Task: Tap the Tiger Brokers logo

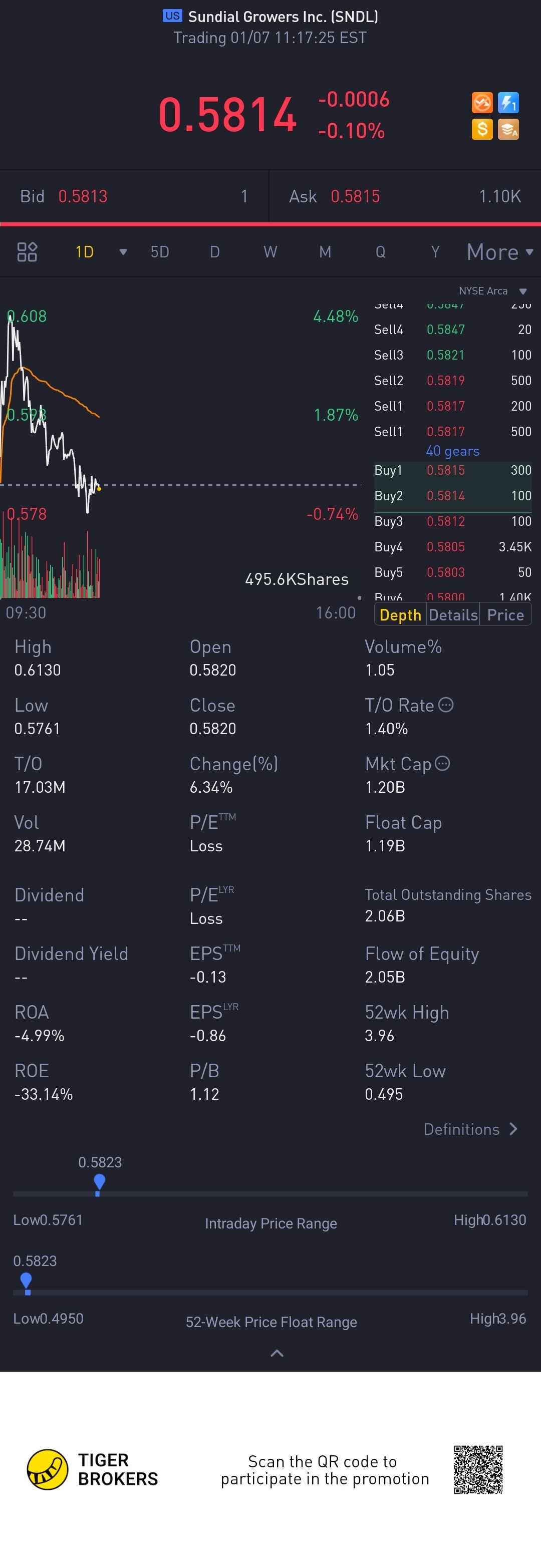Action: pos(48,1469)
